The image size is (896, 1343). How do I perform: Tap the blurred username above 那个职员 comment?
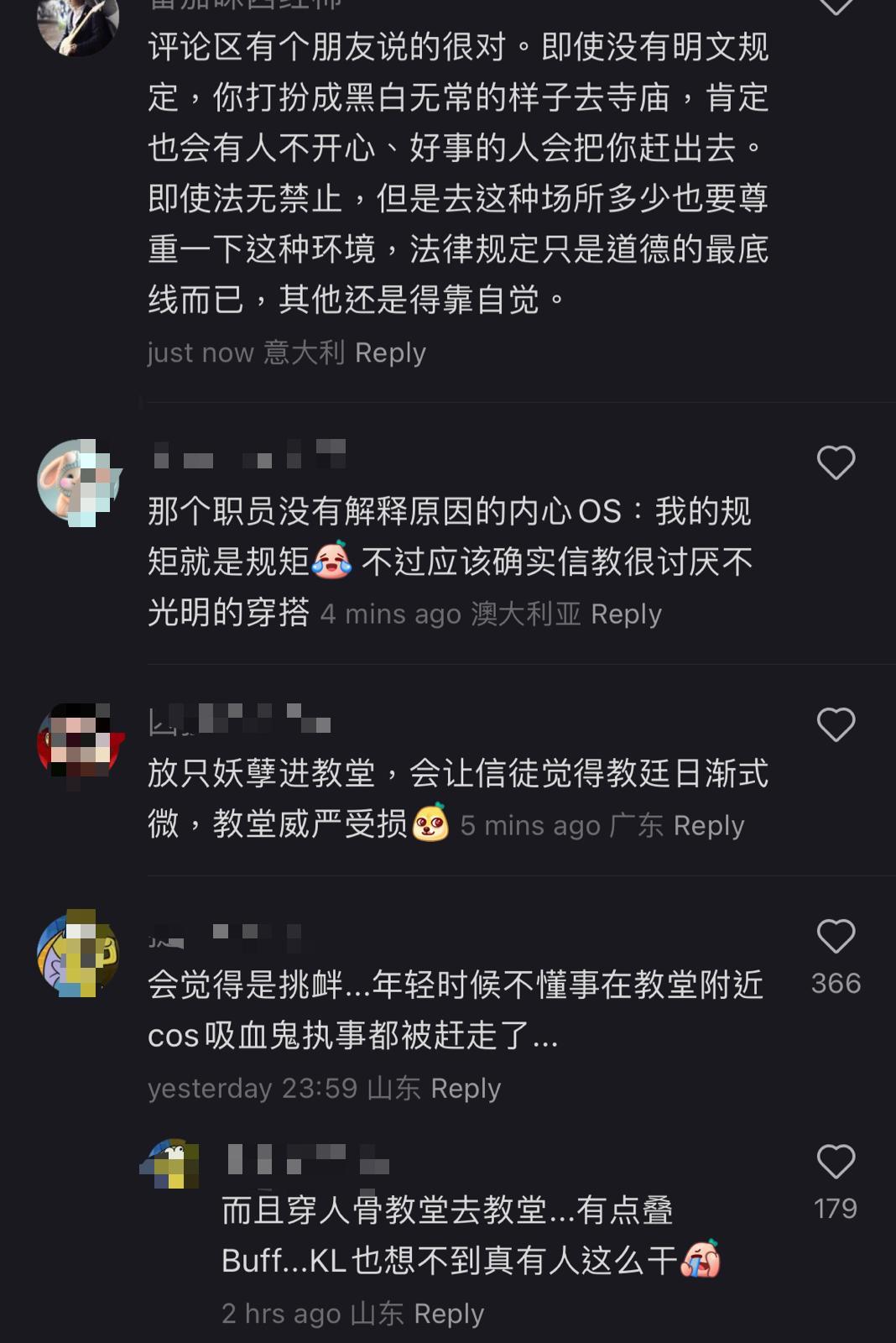click(249, 454)
